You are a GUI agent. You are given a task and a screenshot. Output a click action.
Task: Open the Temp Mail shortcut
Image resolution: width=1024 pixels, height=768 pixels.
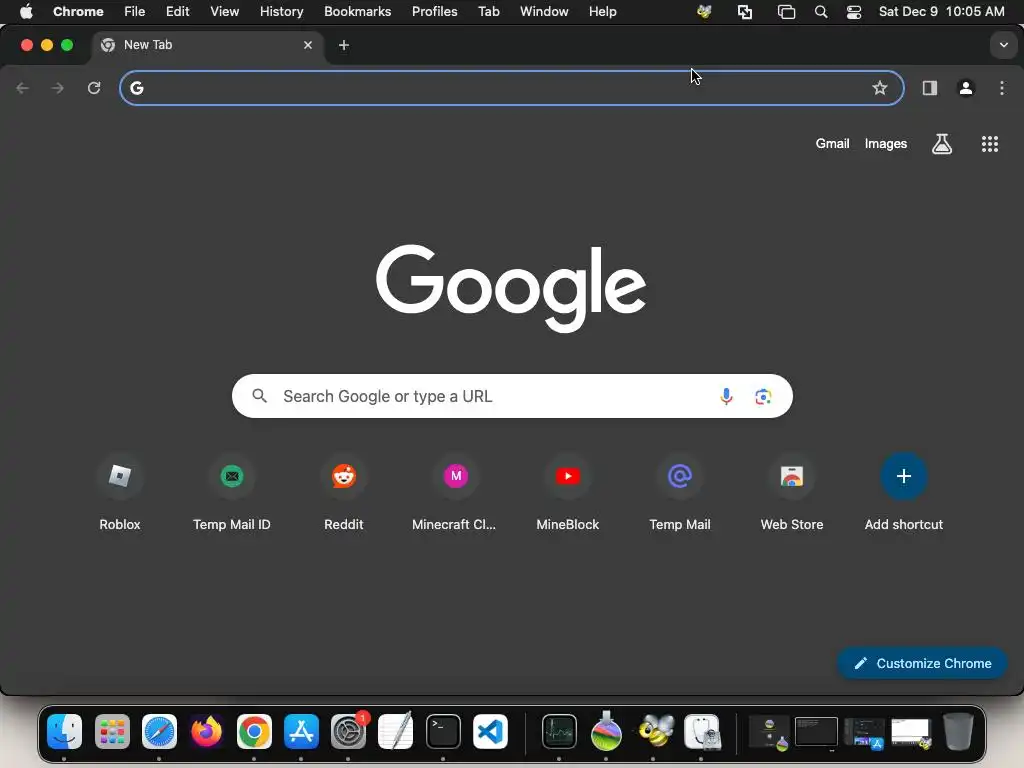pos(680,492)
